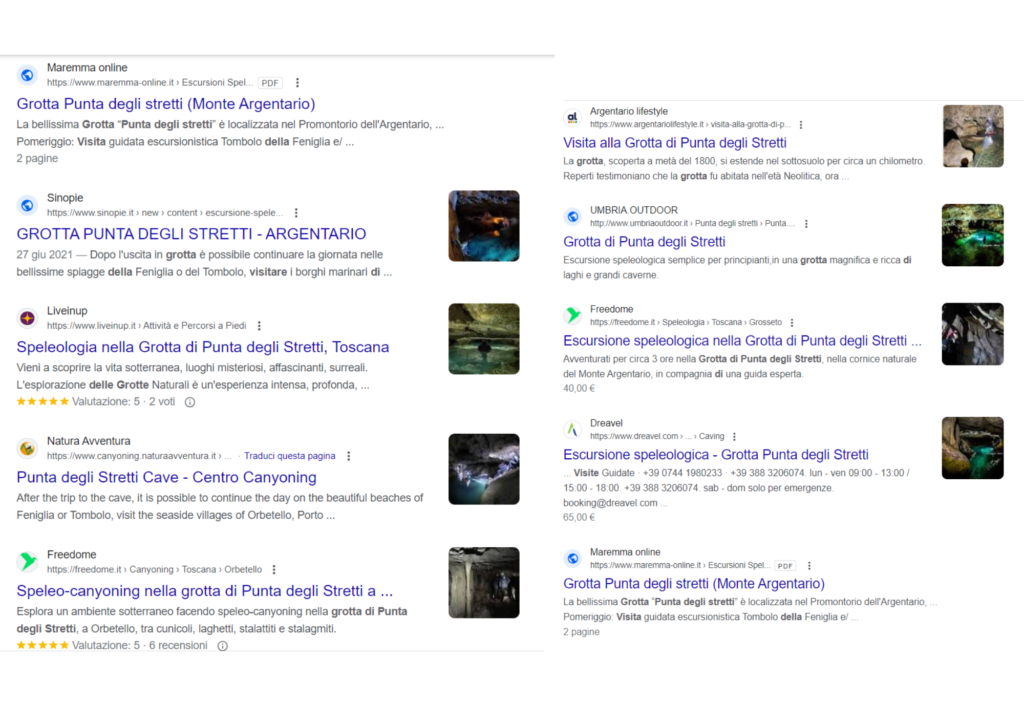This screenshot has height=724, width=1024.
Task: Open "Speleologia nella Grotta di Punta degli Stretti, Toscana"
Action: pos(203,347)
